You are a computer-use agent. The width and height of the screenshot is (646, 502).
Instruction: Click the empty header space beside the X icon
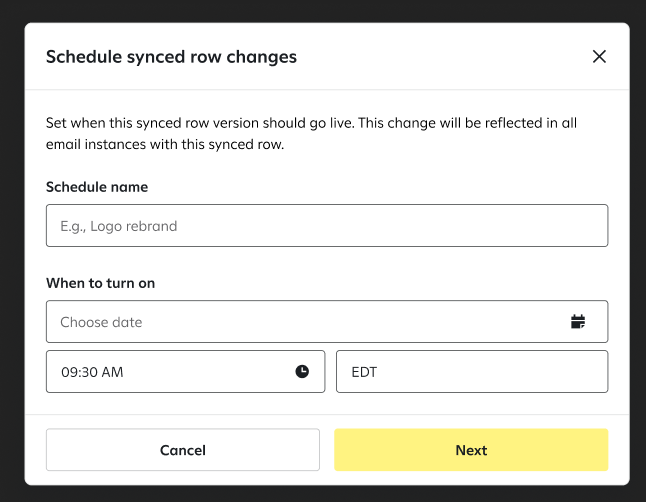pos(444,56)
